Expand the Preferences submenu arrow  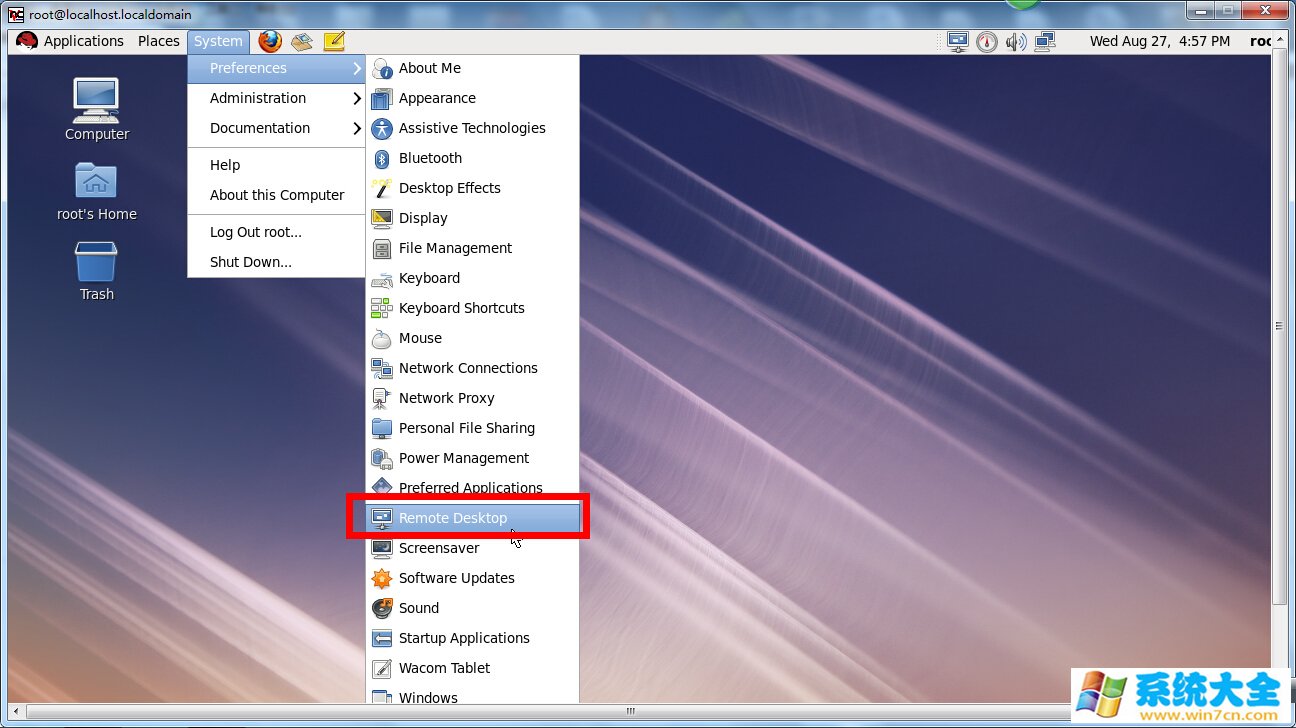click(x=357, y=68)
